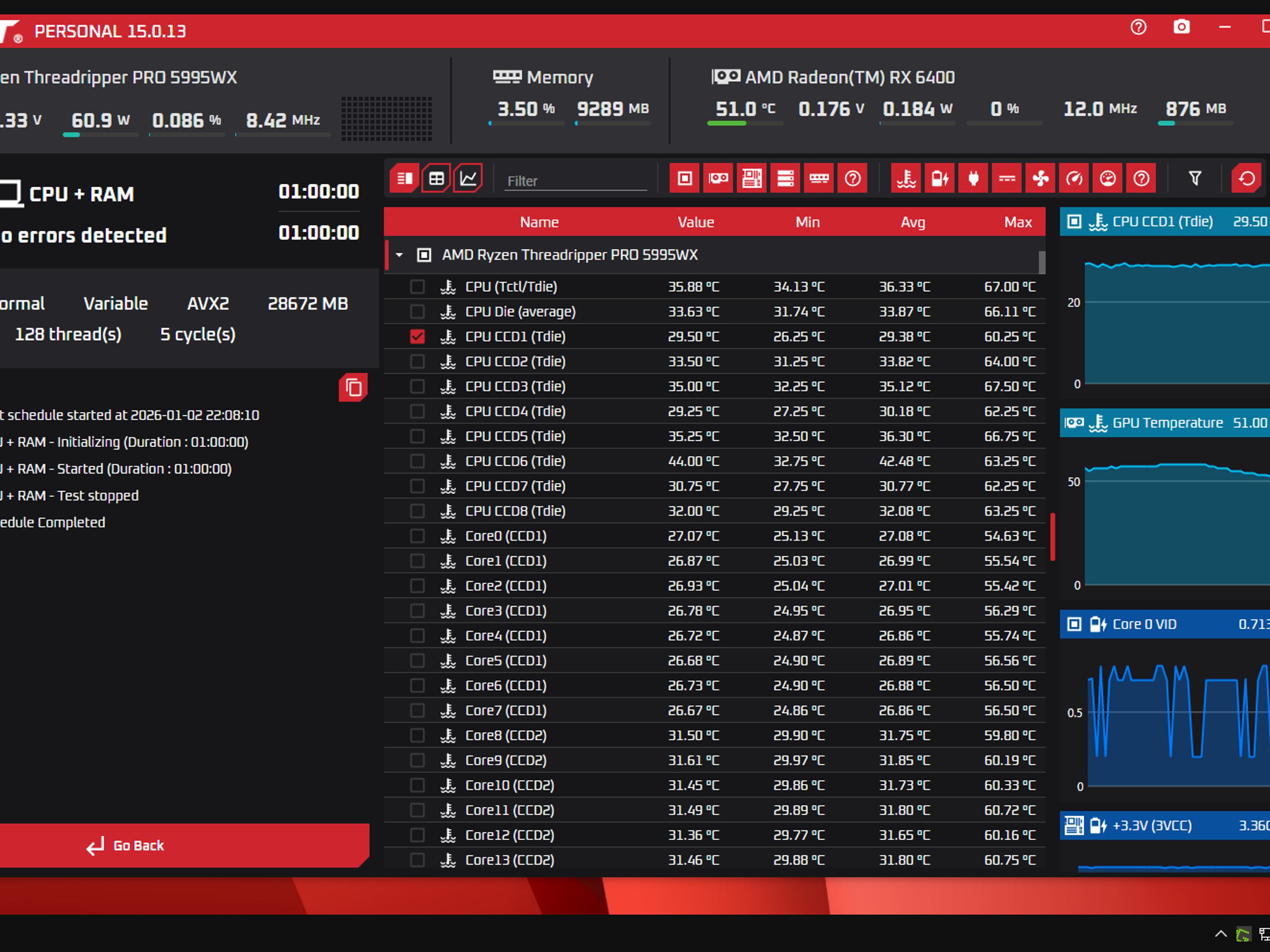Check the CPU (Tctl/Tdie) checkbox
The image size is (1270, 952).
pos(417,287)
